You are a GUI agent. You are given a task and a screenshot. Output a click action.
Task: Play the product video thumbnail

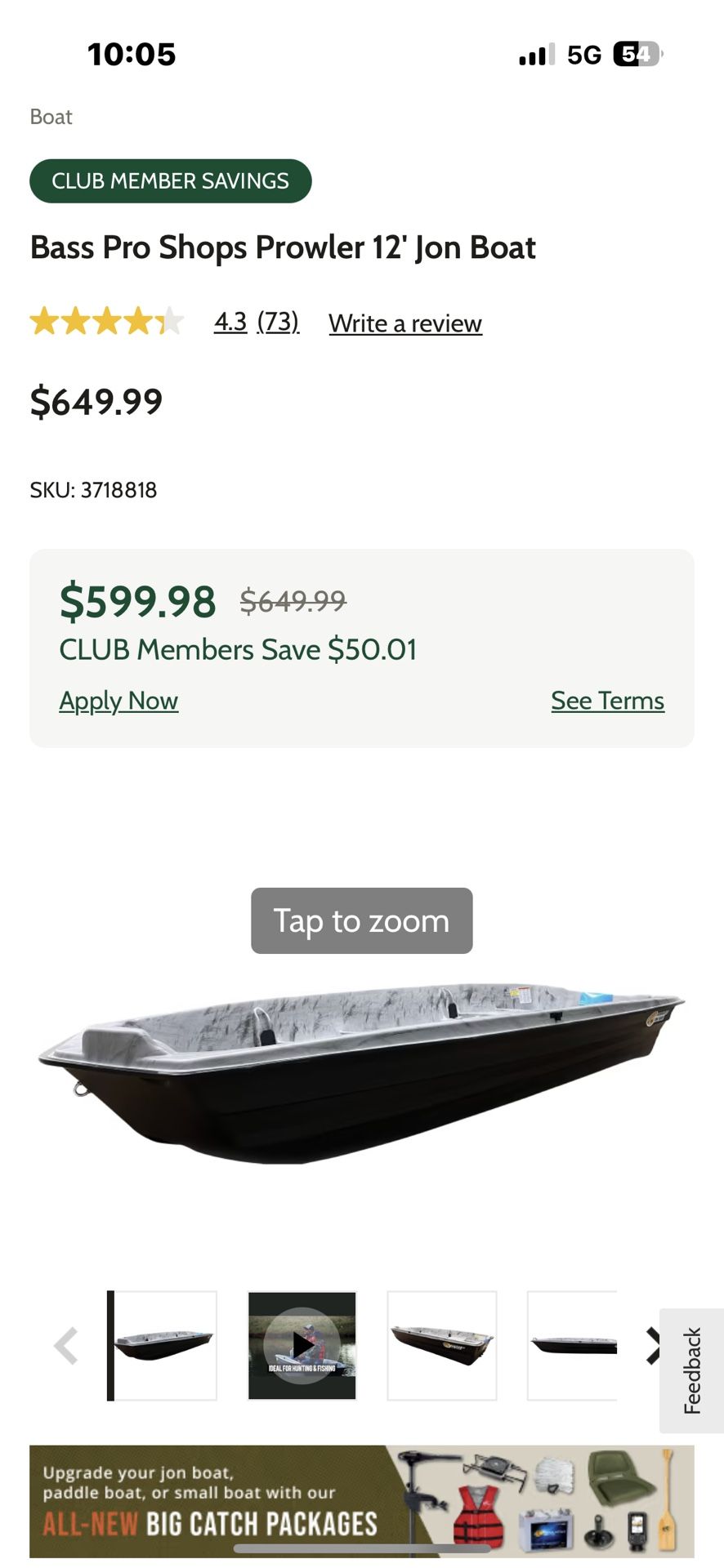pyautogui.click(x=302, y=1345)
